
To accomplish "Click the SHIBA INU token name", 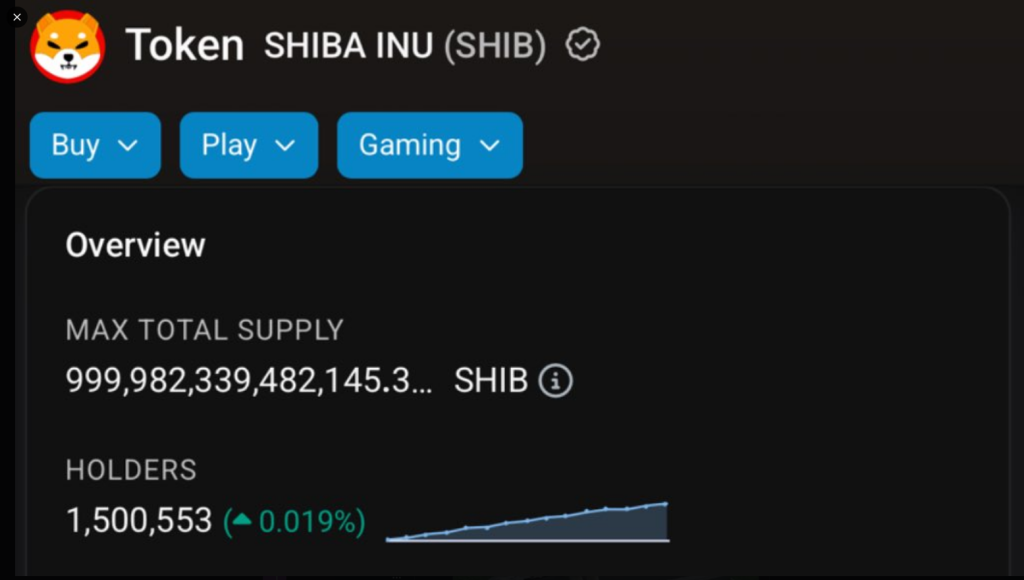I will 349,46.
